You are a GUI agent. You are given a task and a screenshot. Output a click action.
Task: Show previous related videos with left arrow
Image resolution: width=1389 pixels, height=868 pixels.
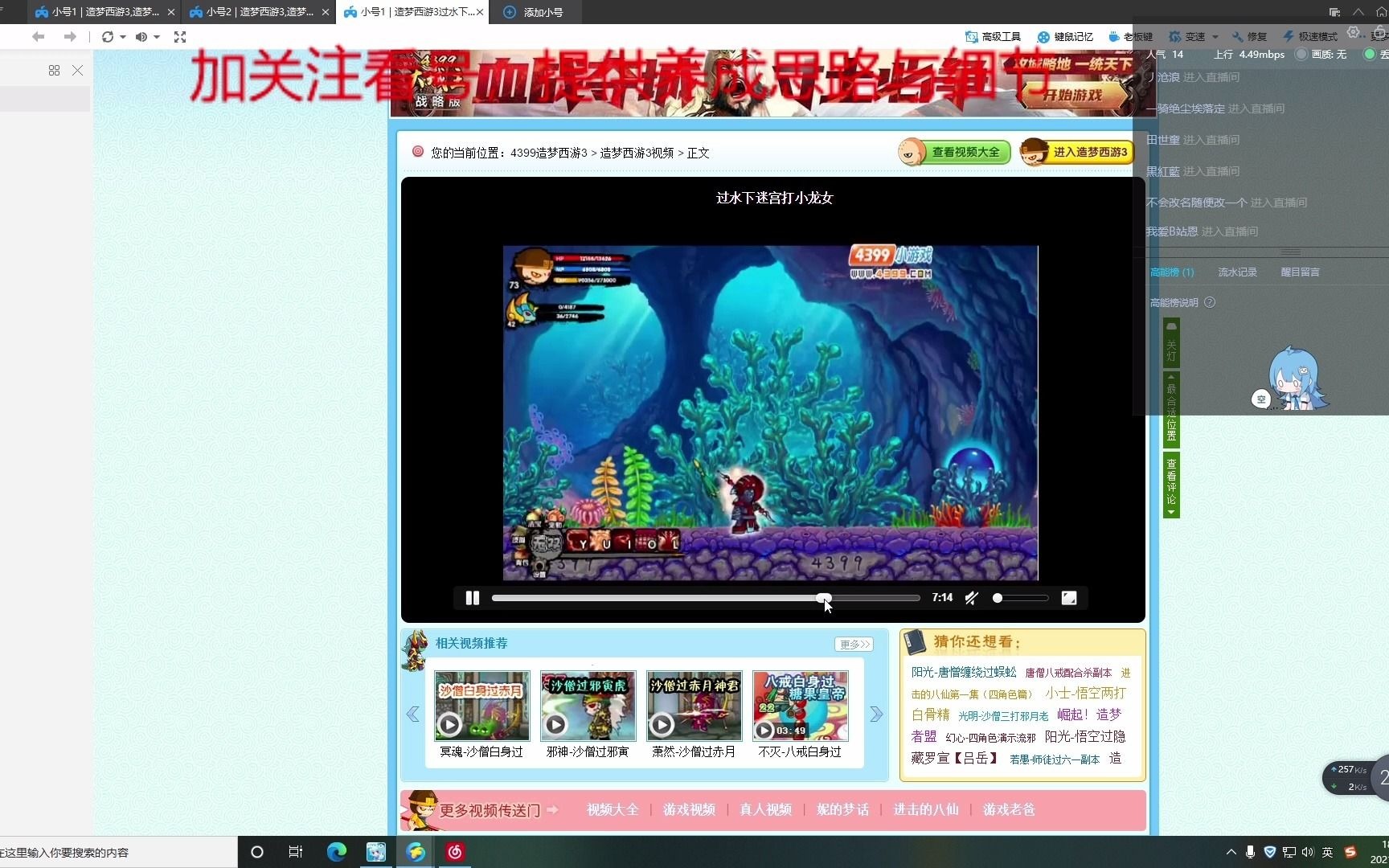413,714
